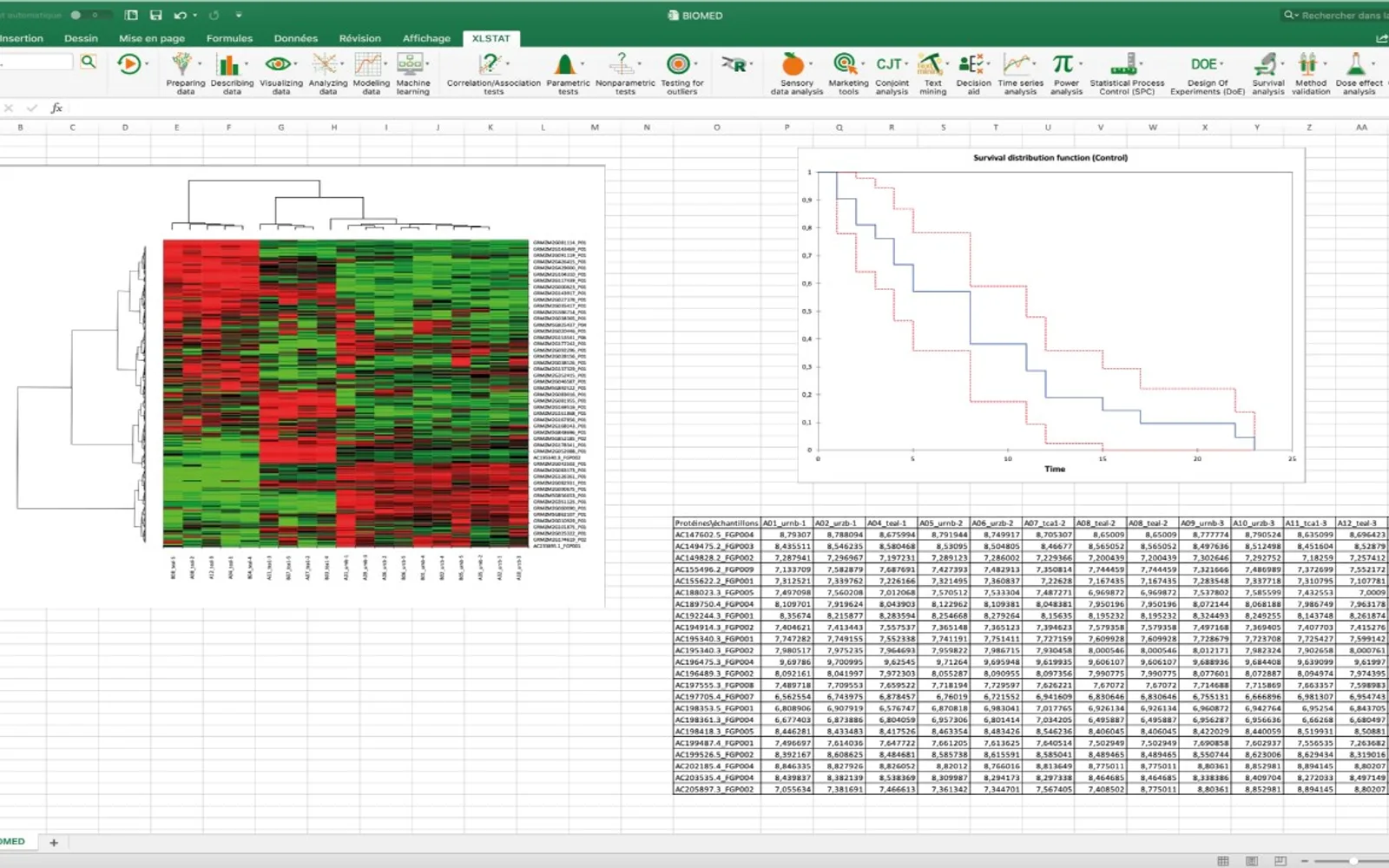Add a new sheet with plus button
The height and width of the screenshot is (868, 1389).
54,842
